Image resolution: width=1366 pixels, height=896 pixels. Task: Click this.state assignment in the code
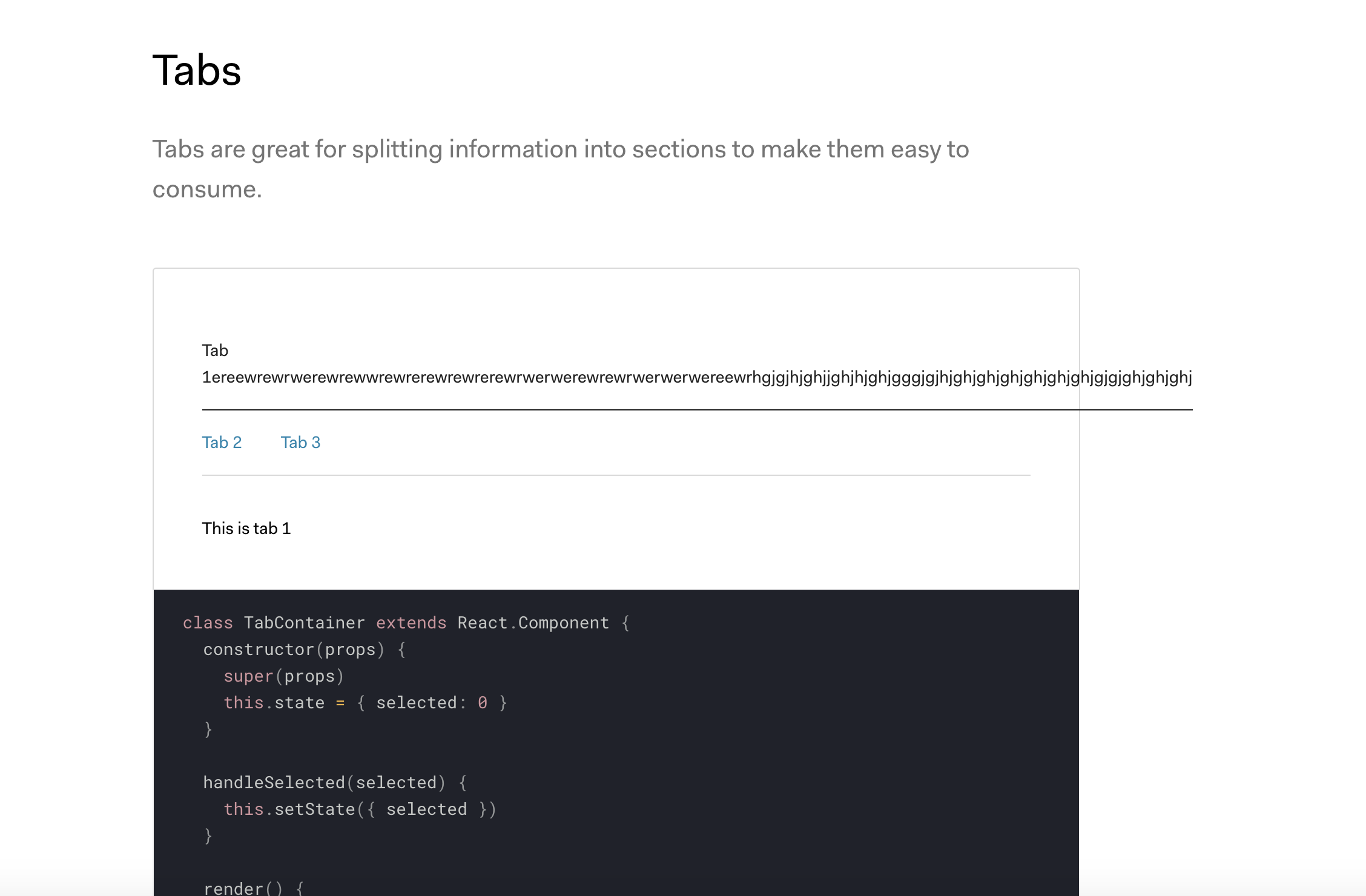(x=276, y=702)
